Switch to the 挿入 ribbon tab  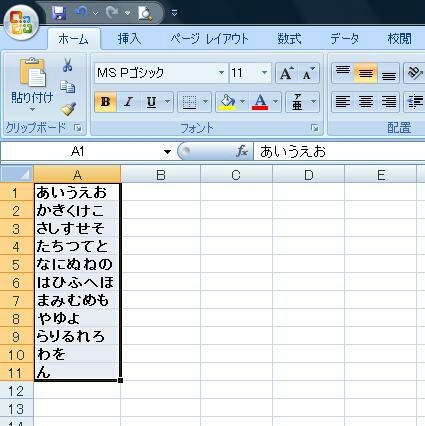click(129, 39)
